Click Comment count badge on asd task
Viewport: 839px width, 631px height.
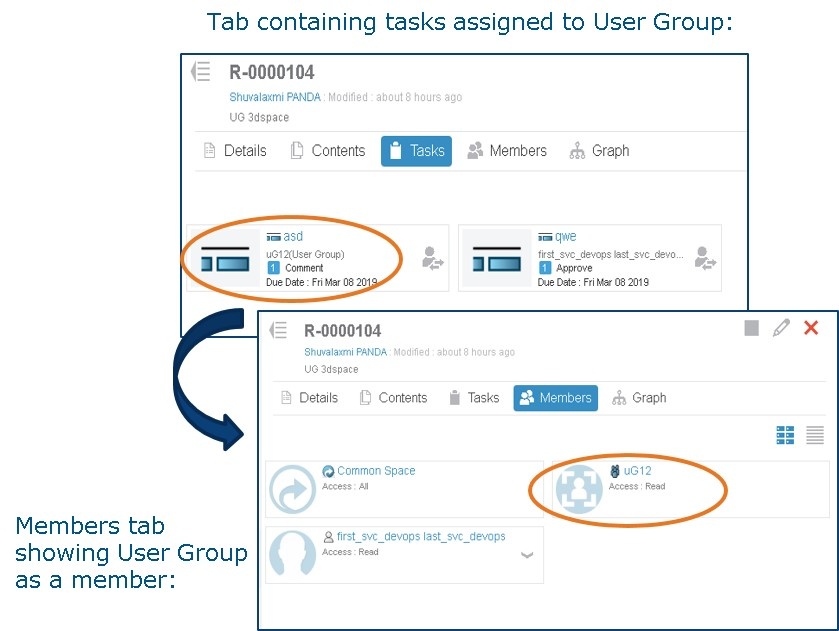click(273, 268)
